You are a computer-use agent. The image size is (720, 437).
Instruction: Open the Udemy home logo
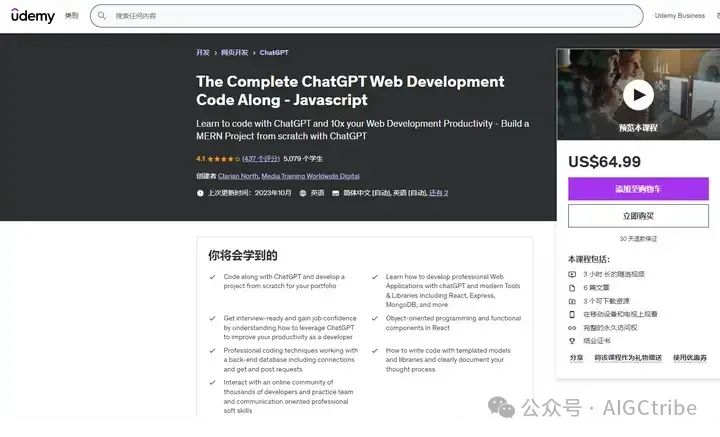(33, 16)
